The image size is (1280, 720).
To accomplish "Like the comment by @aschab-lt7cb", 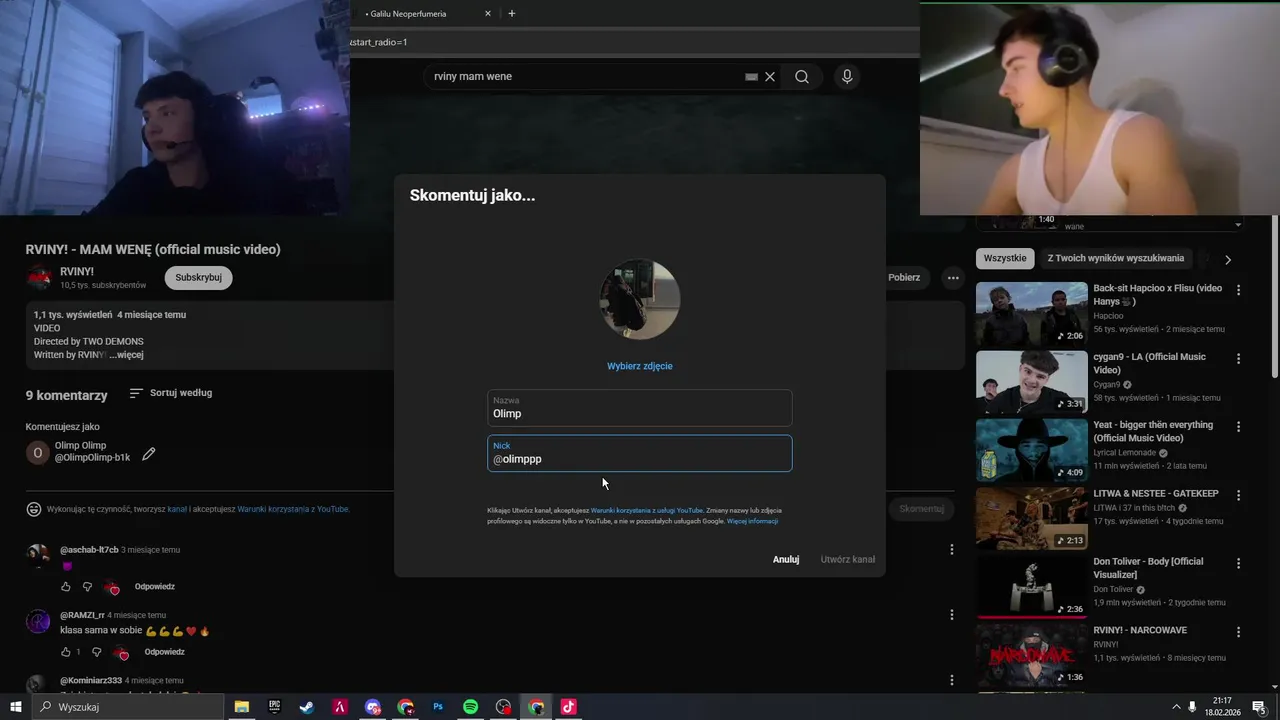I will (x=66, y=587).
